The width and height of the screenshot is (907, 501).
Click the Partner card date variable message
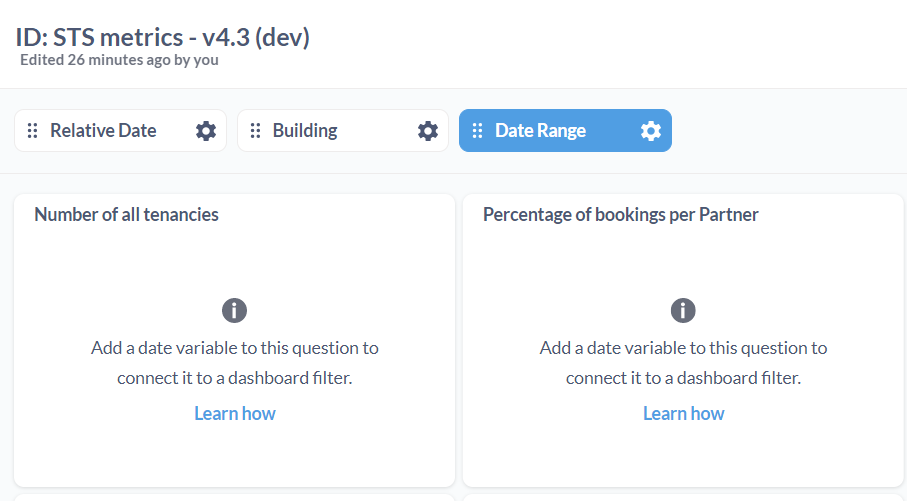click(x=684, y=363)
